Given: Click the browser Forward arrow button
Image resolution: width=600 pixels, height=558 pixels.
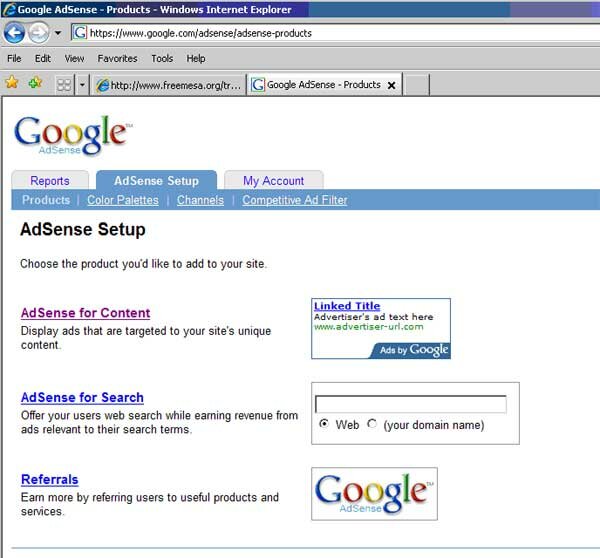Looking at the screenshot, I should (39, 33).
